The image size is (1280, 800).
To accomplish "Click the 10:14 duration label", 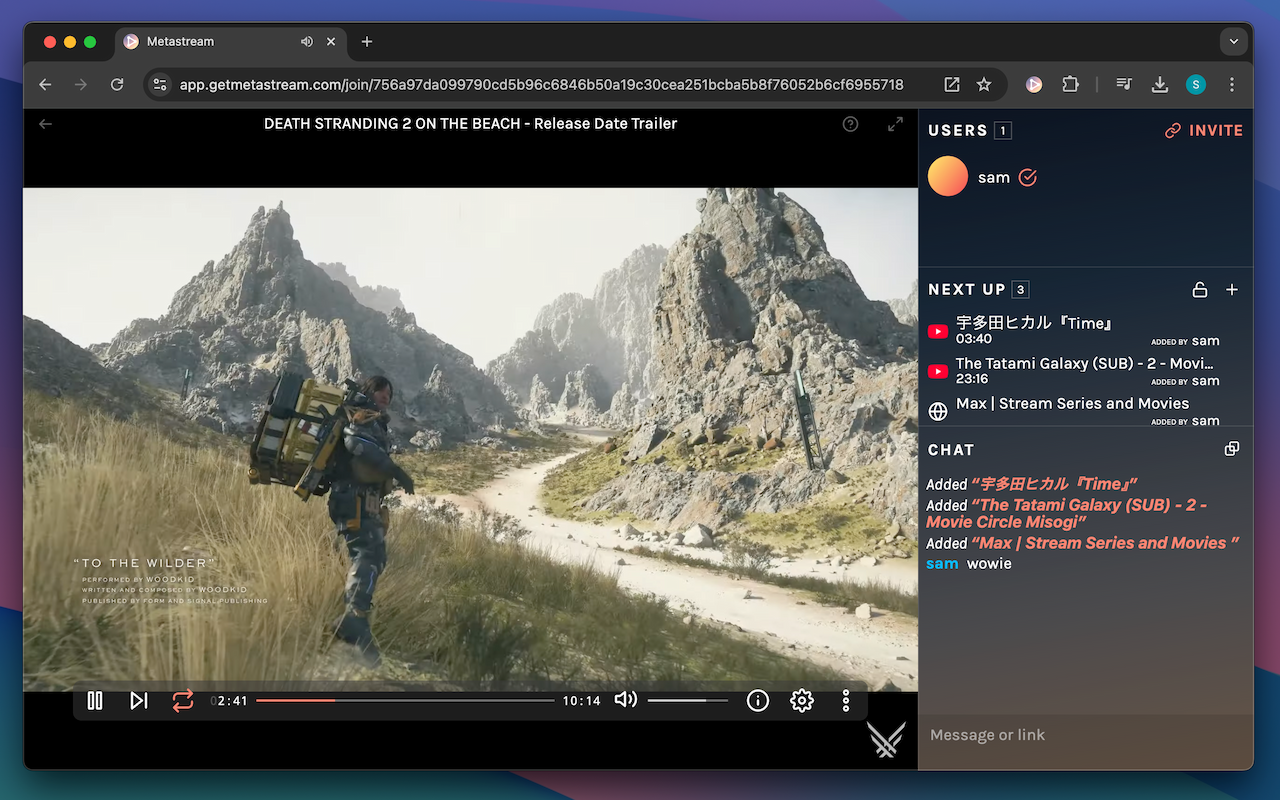I will (x=581, y=701).
